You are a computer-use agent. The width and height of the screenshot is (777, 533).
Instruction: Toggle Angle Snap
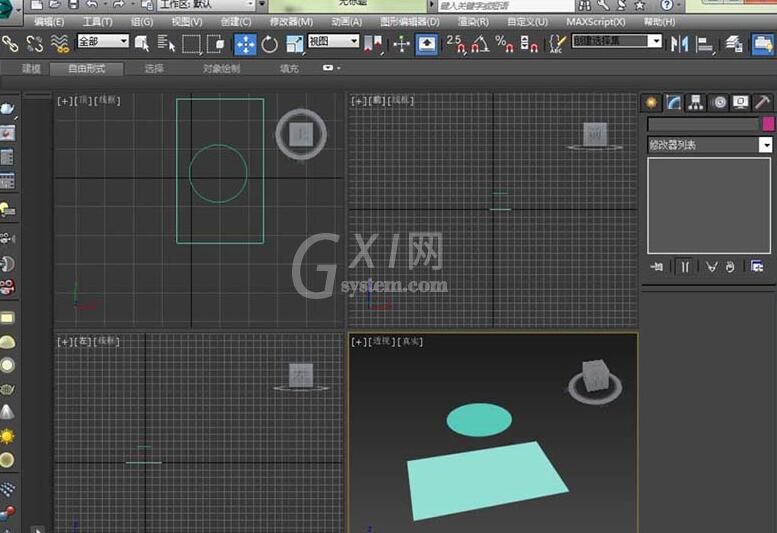(480, 44)
